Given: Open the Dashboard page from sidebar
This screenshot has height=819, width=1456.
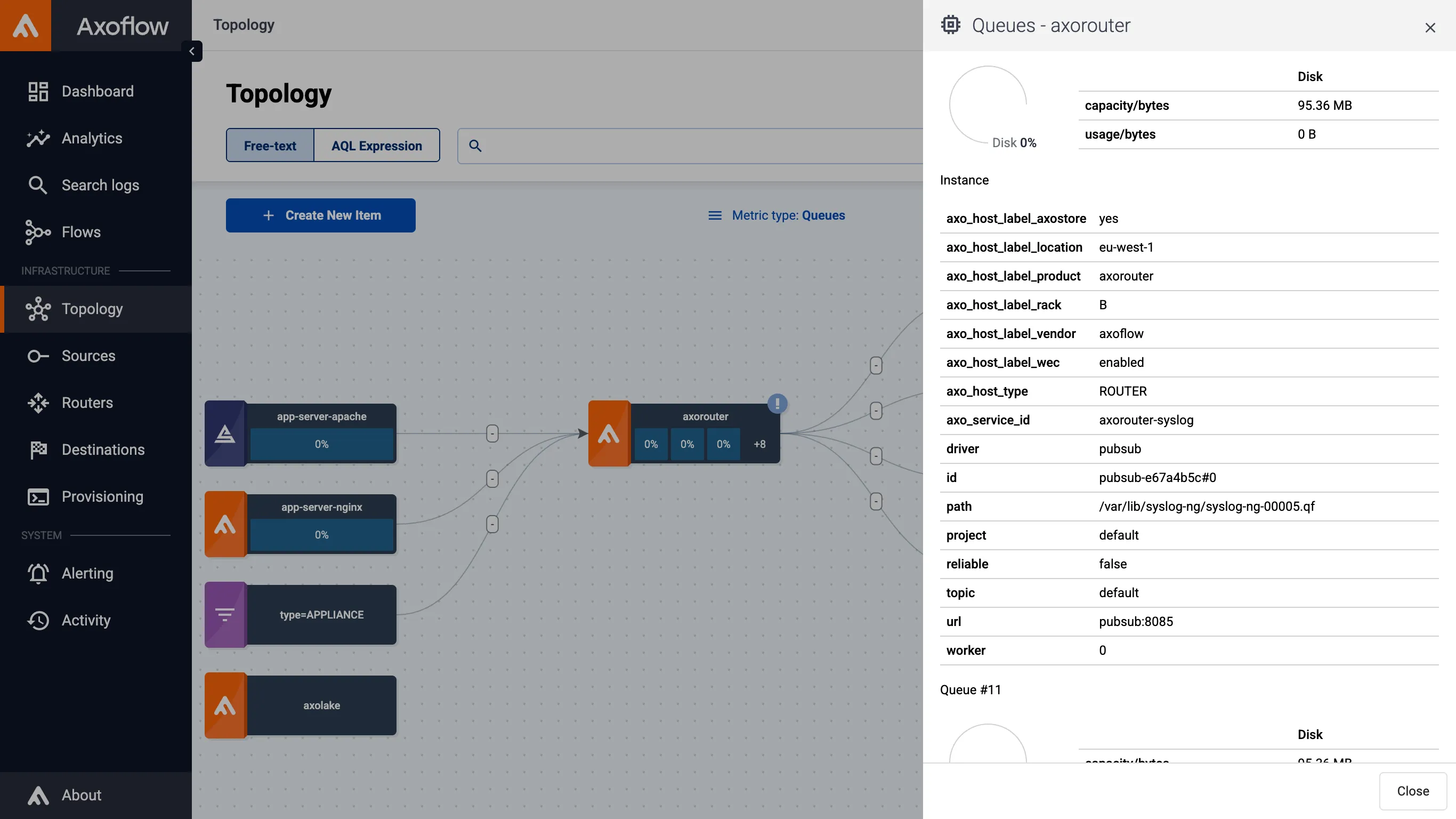Looking at the screenshot, I should click(x=97, y=91).
